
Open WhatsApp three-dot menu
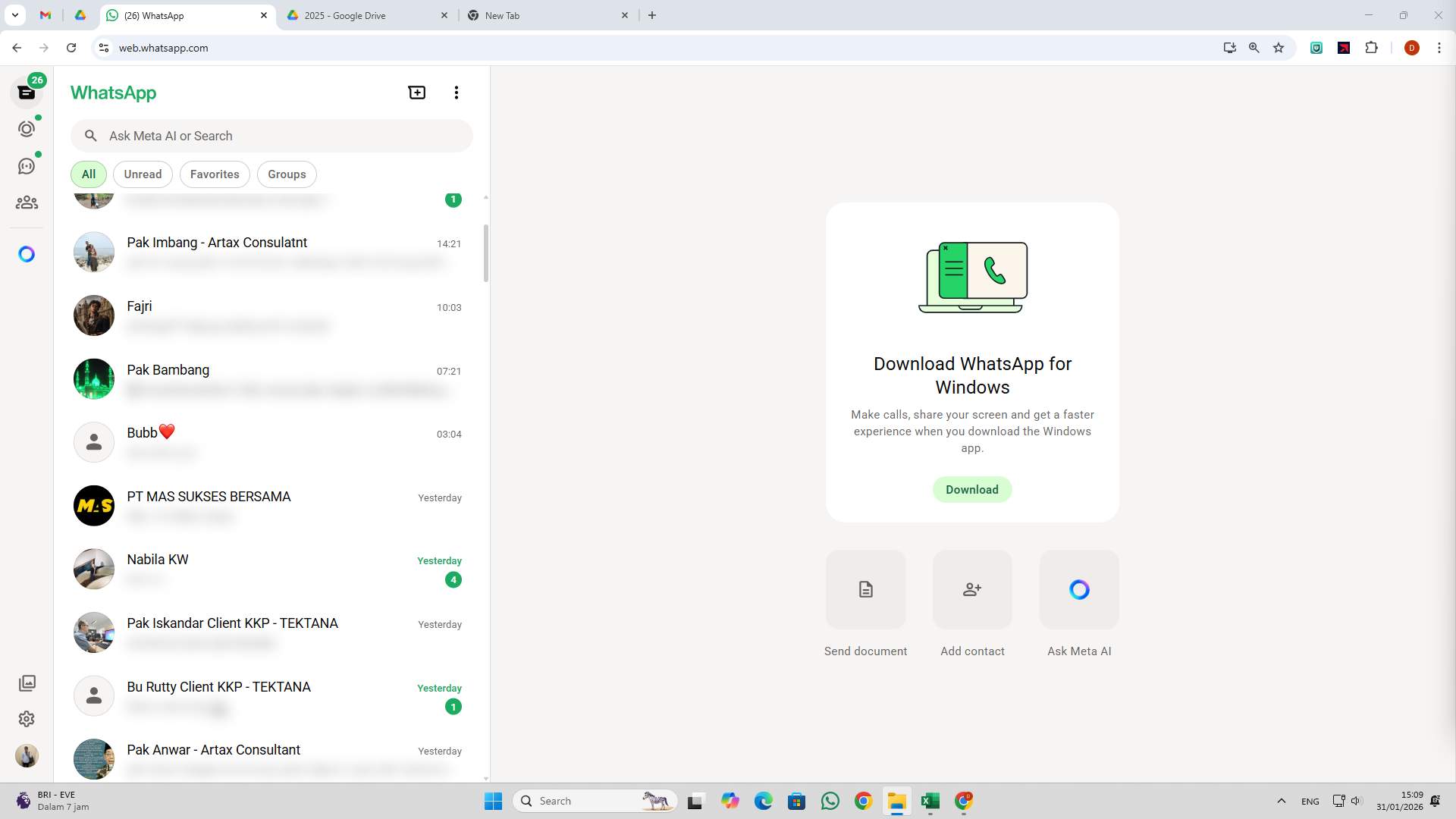coord(457,93)
